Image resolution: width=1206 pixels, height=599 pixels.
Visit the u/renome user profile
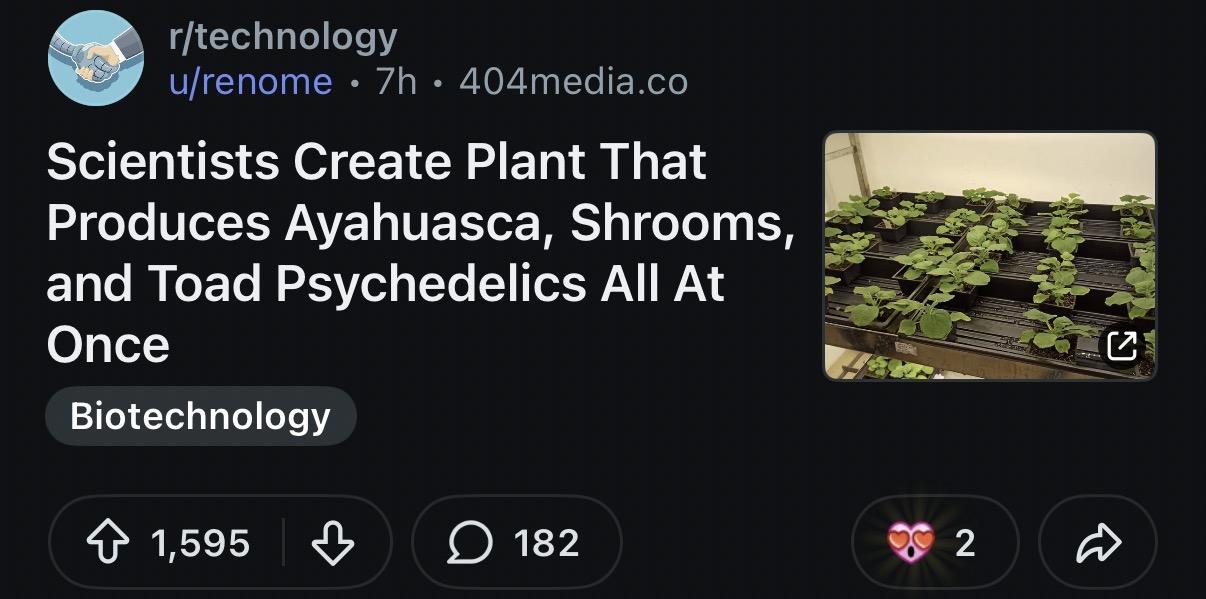pos(250,82)
